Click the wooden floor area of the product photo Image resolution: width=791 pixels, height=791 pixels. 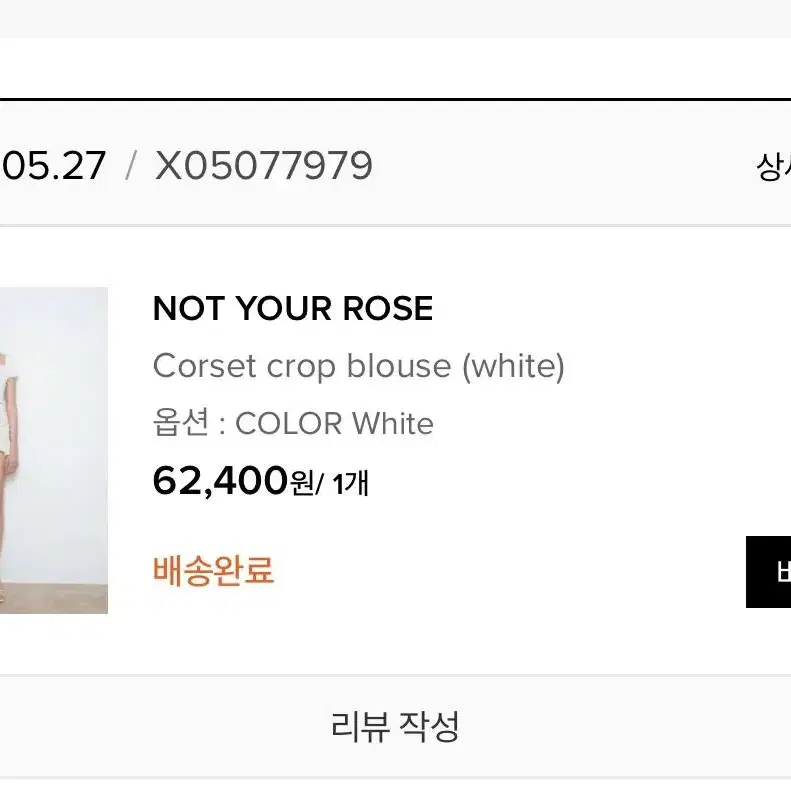[53, 599]
